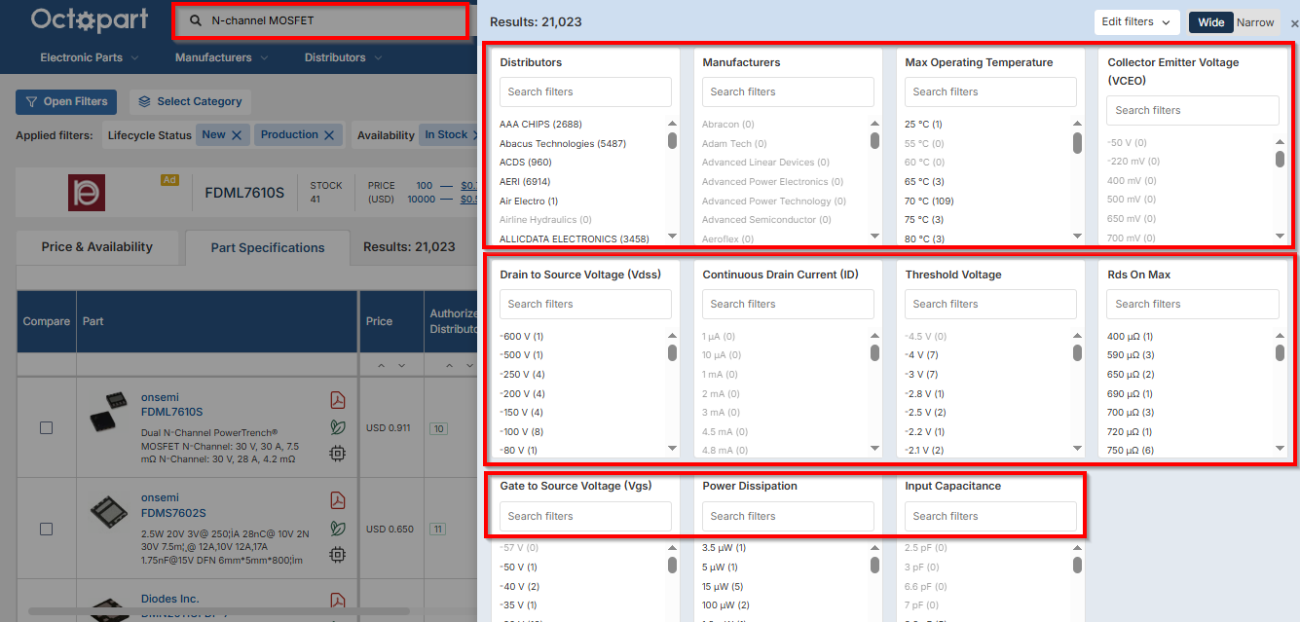1300x622 pixels.
Task: Expand the Manufacturers navigation menu
Action: [x=221, y=58]
